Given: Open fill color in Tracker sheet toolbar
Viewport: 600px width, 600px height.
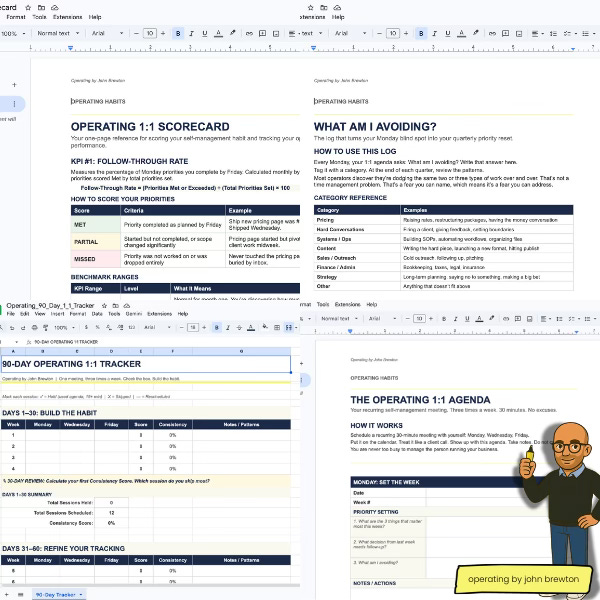Looking at the screenshot, I should (265, 327).
